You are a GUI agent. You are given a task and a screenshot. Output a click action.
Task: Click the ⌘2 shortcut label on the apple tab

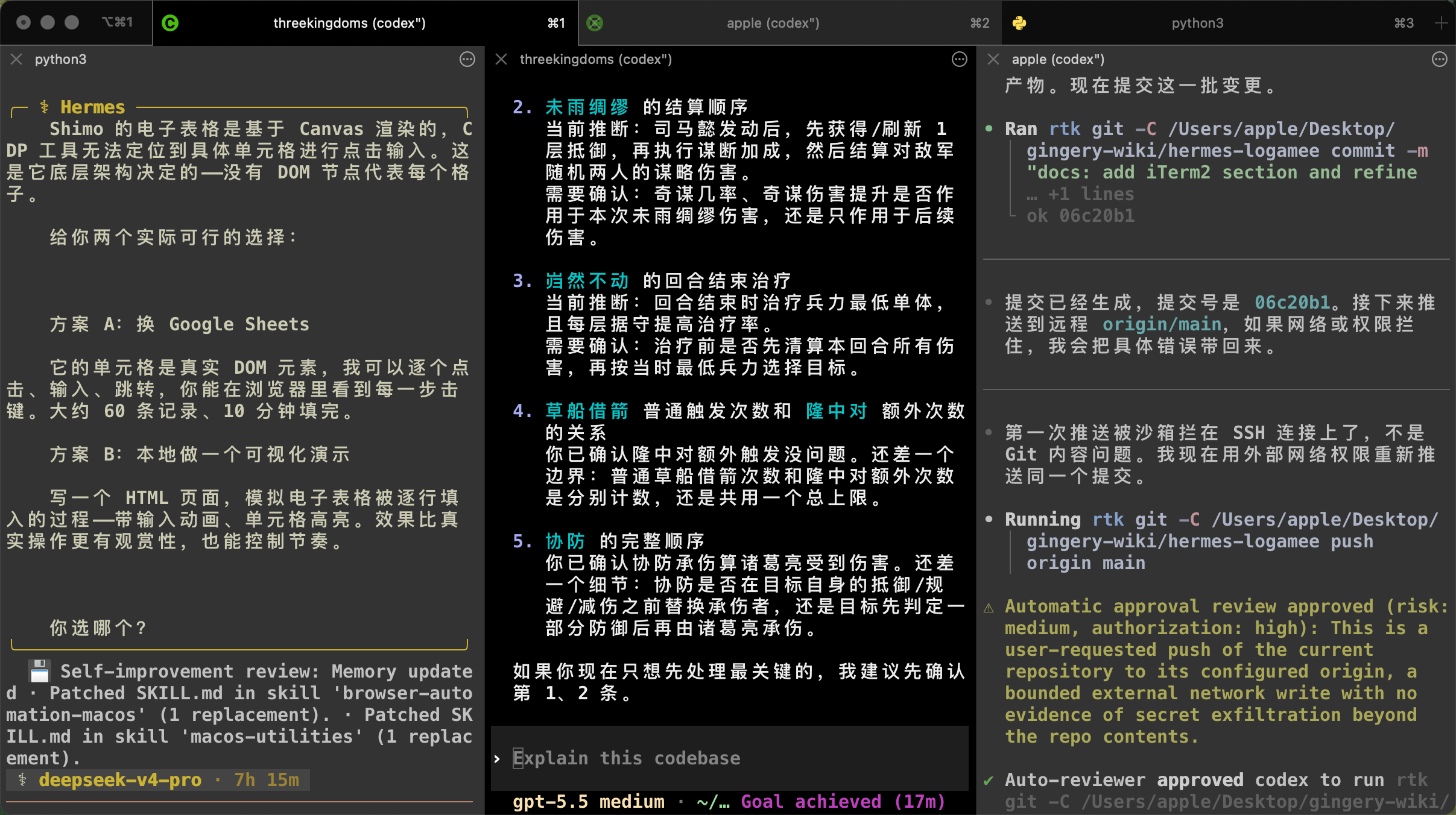980,23
